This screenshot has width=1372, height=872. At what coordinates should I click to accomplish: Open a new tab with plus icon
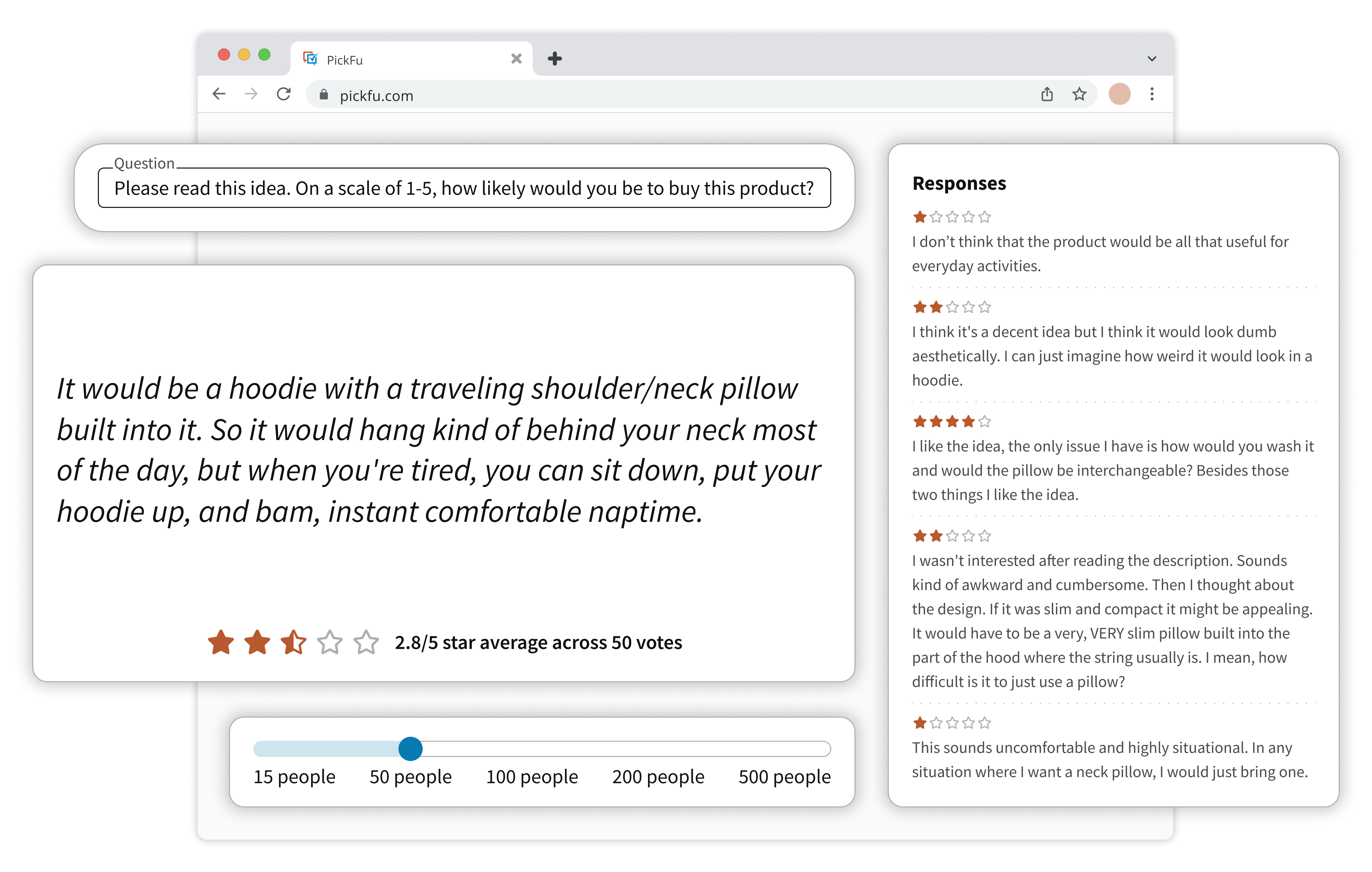coord(555,59)
